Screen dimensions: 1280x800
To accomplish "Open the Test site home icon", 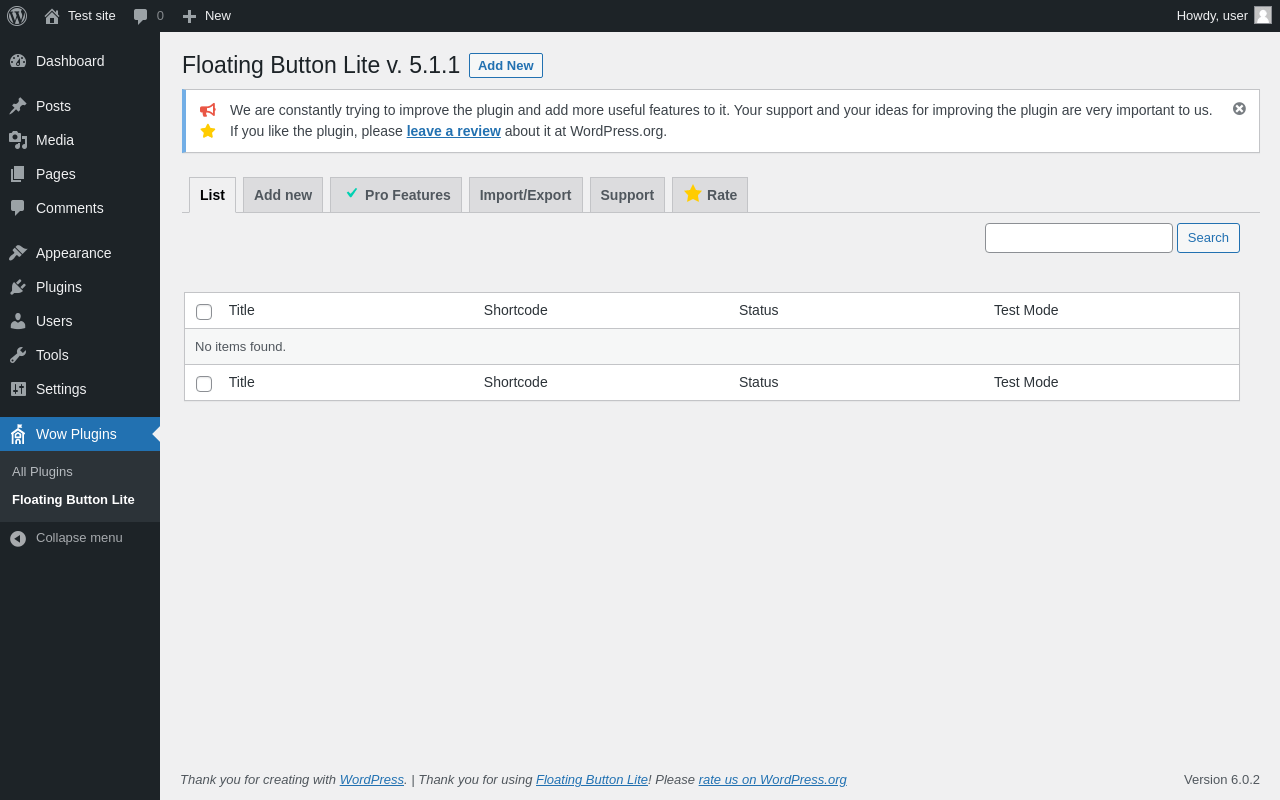I will click(52, 16).
